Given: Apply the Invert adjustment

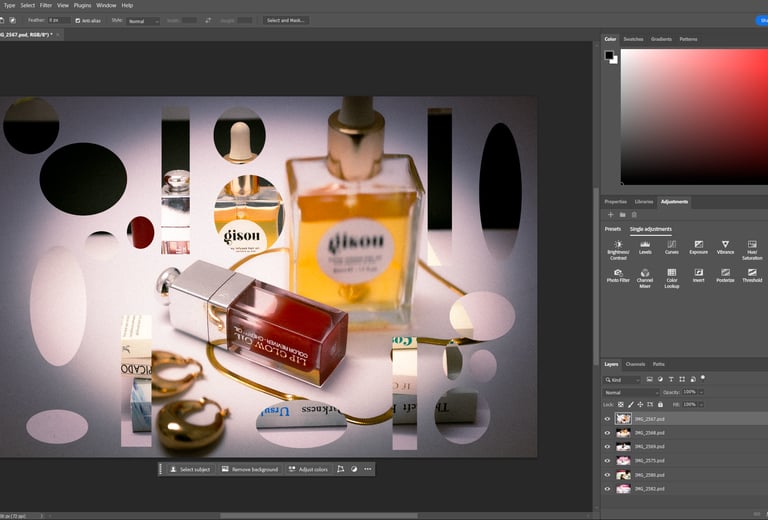Looking at the screenshot, I should pyautogui.click(x=699, y=273).
